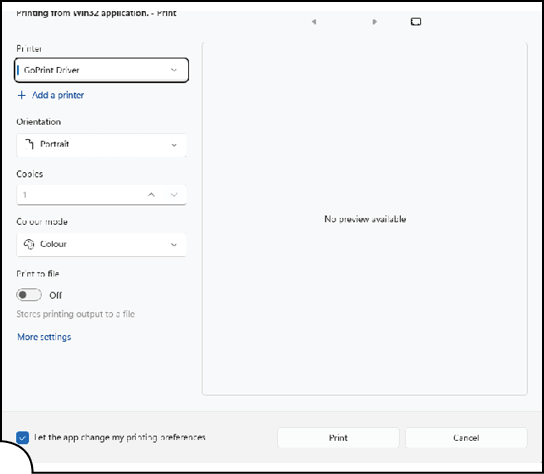Click the Cancel button
This screenshot has height=474, width=544.
(466, 438)
